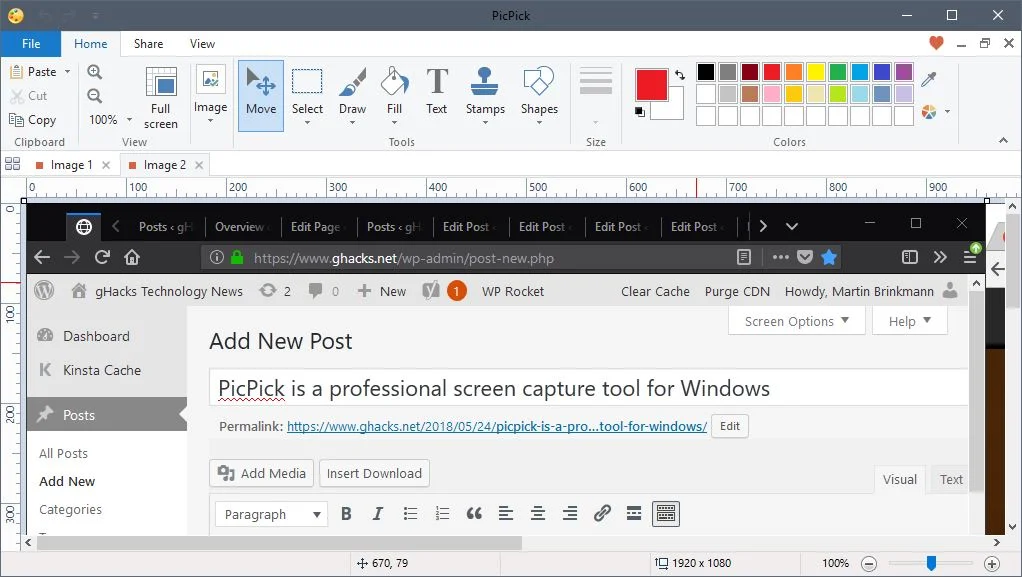Click the Full screen view icon

pyautogui.click(x=161, y=98)
